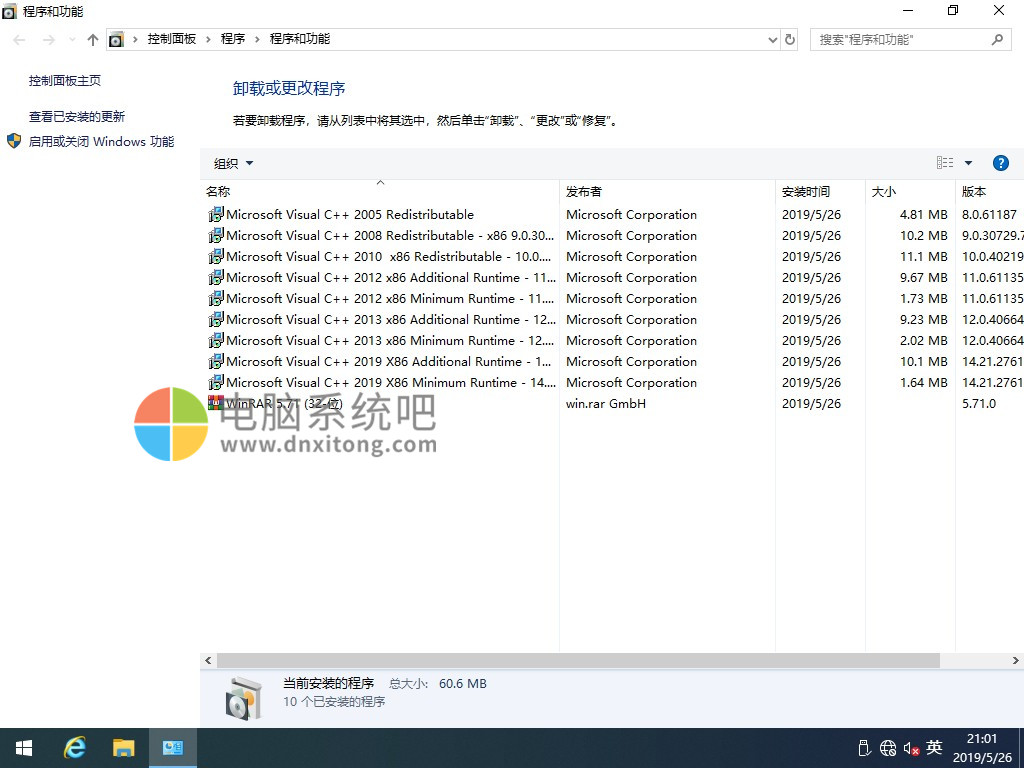1024x768 pixels.
Task: Click the horizontal scrollbar thumb
Action: (x=578, y=660)
